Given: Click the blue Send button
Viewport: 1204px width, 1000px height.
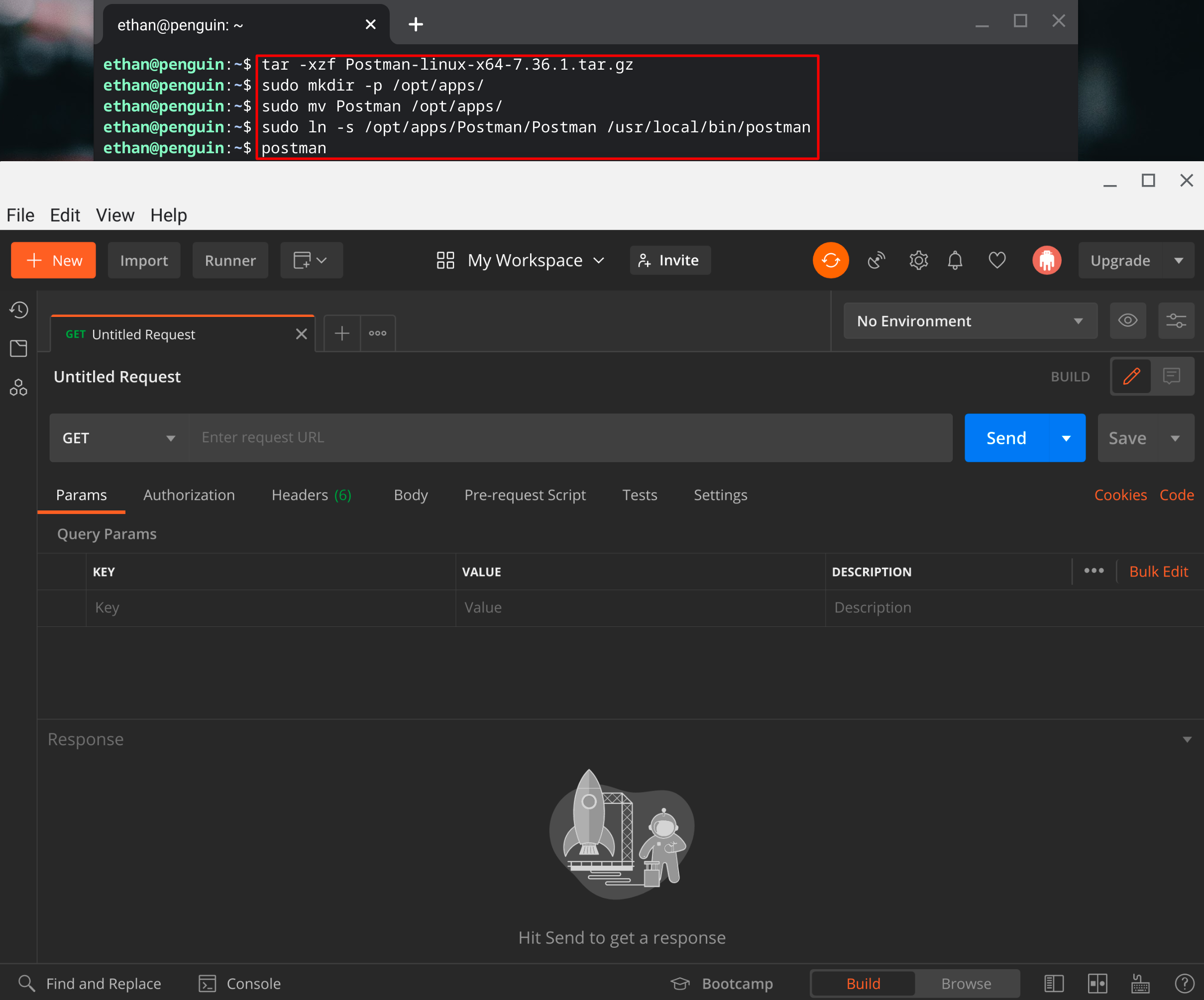Looking at the screenshot, I should coord(1006,438).
